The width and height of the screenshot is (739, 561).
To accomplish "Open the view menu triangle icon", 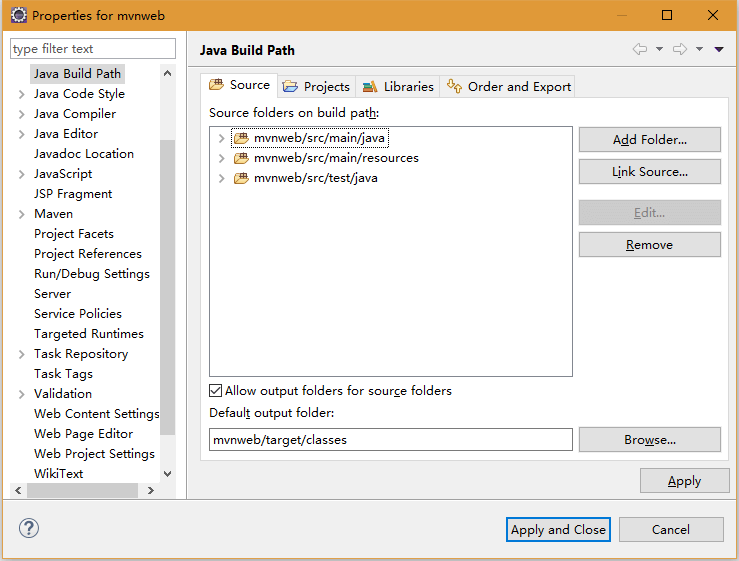I will (x=719, y=49).
